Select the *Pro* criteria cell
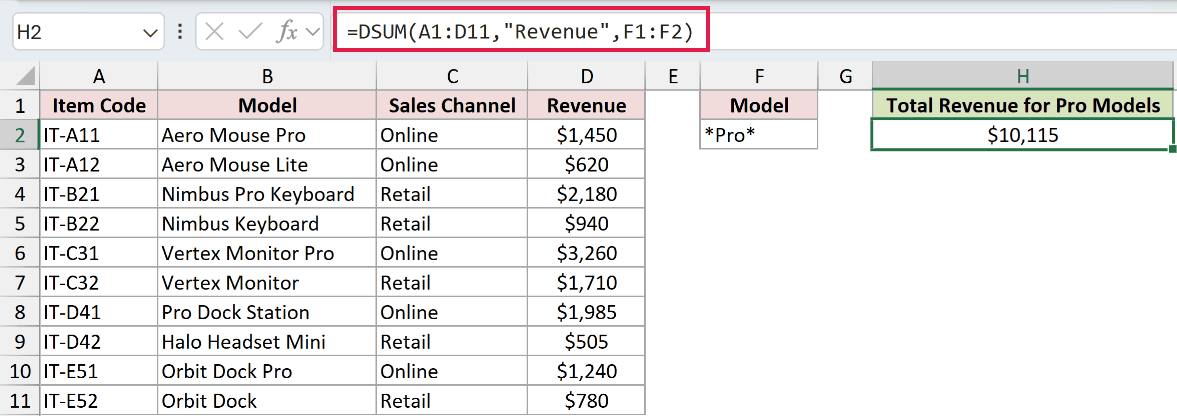The image size is (1177, 416). (759, 135)
